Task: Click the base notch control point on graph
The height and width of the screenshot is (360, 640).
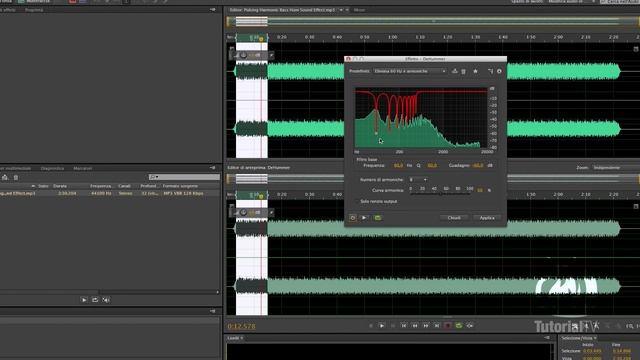Action: (376, 133)
